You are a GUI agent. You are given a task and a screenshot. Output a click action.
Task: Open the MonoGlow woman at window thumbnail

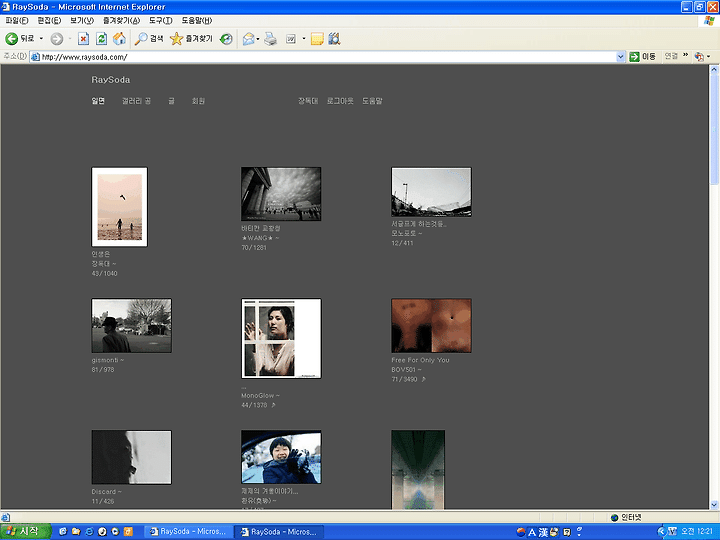281,338
